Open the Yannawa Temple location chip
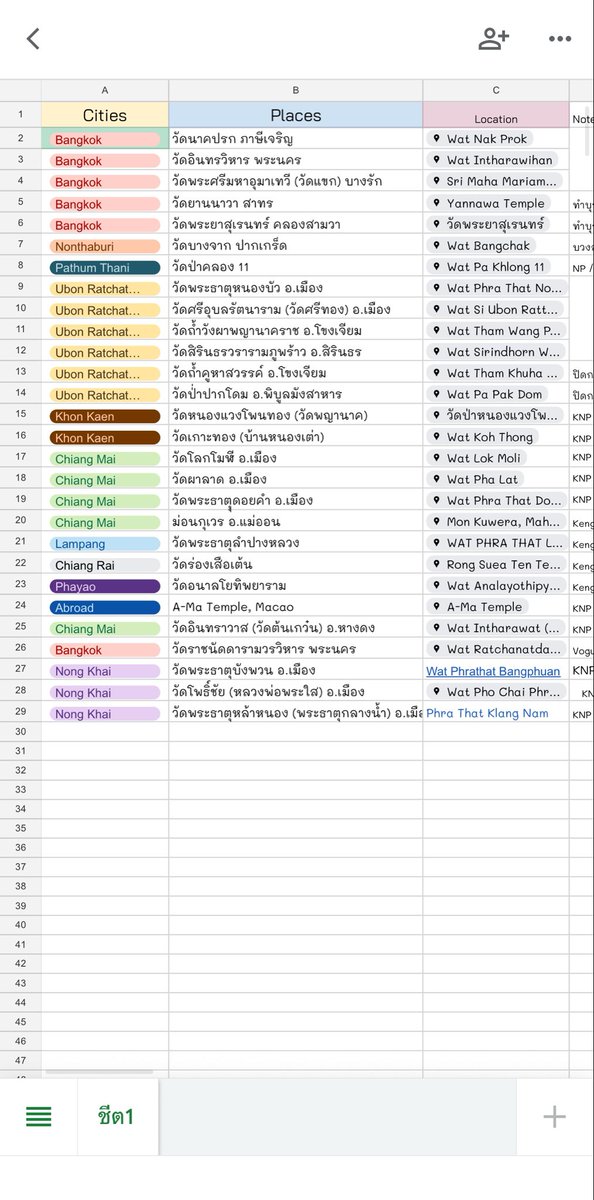Viewport: 594px width, 1200px height. click(x=490, y=203)
